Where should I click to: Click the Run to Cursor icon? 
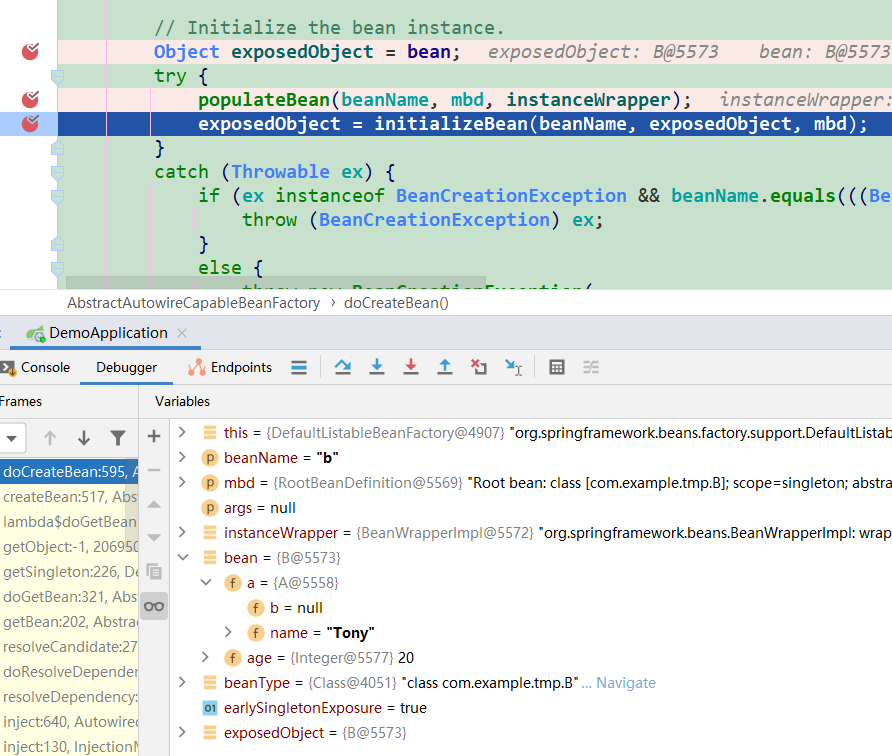click(513, 367)
